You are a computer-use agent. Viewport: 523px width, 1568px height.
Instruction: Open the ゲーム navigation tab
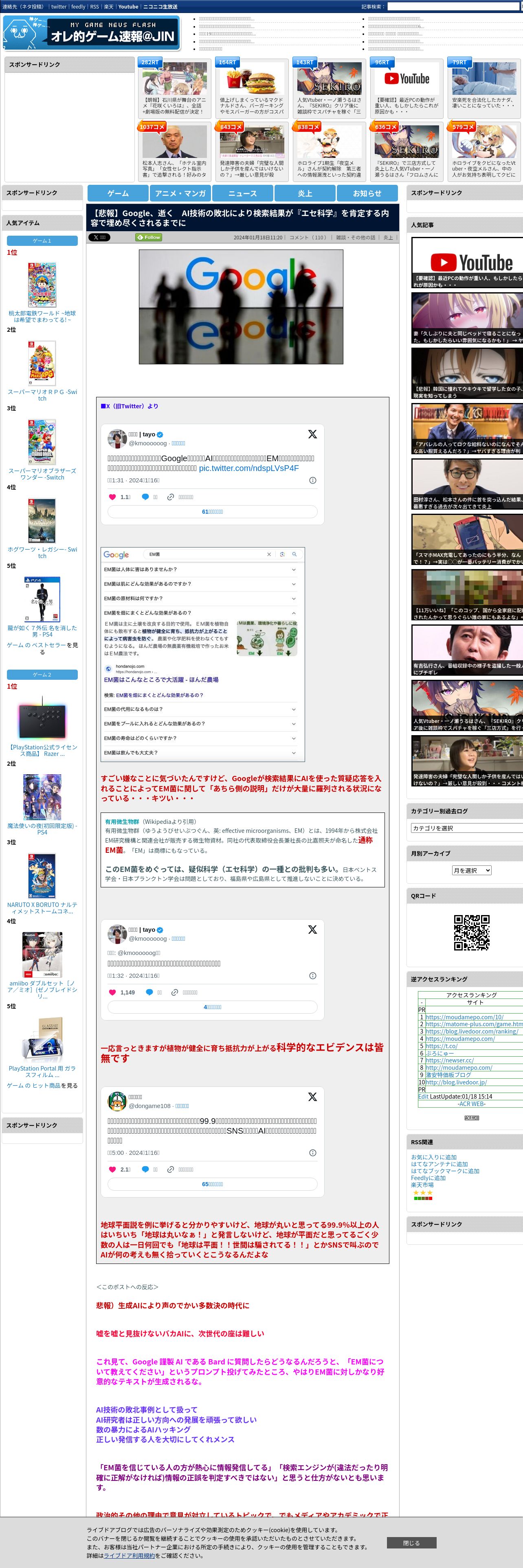click(x=118, y=193)
